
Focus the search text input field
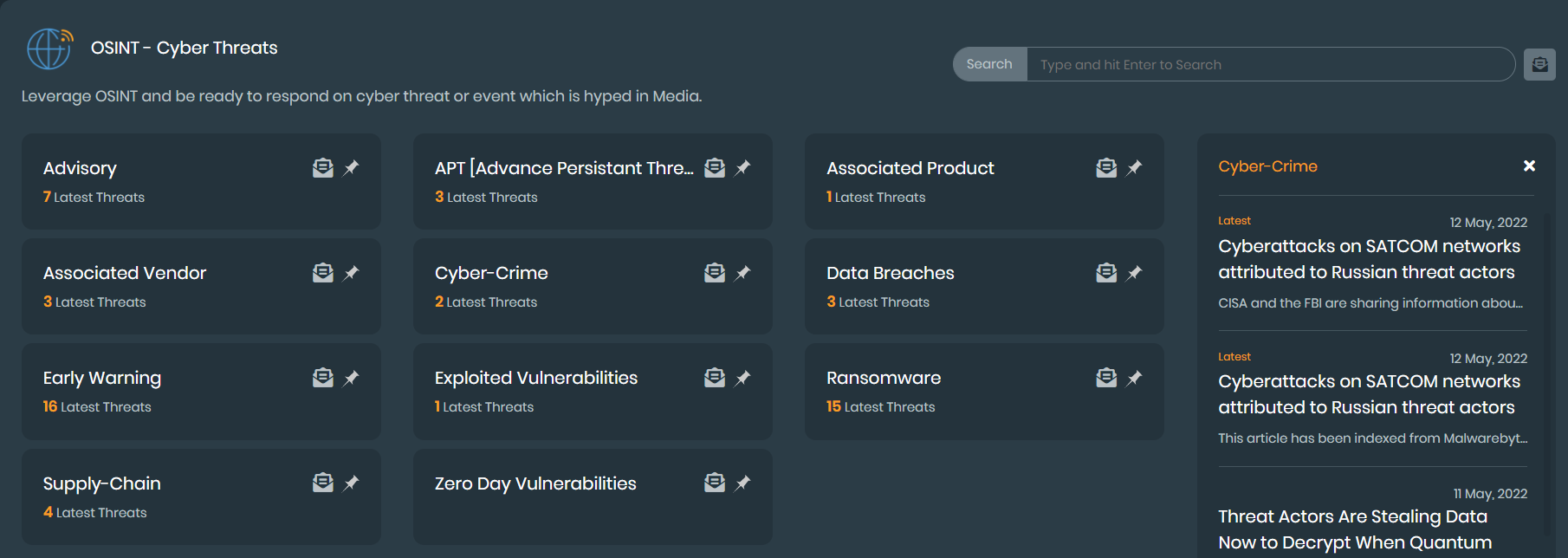(1269, 64)
